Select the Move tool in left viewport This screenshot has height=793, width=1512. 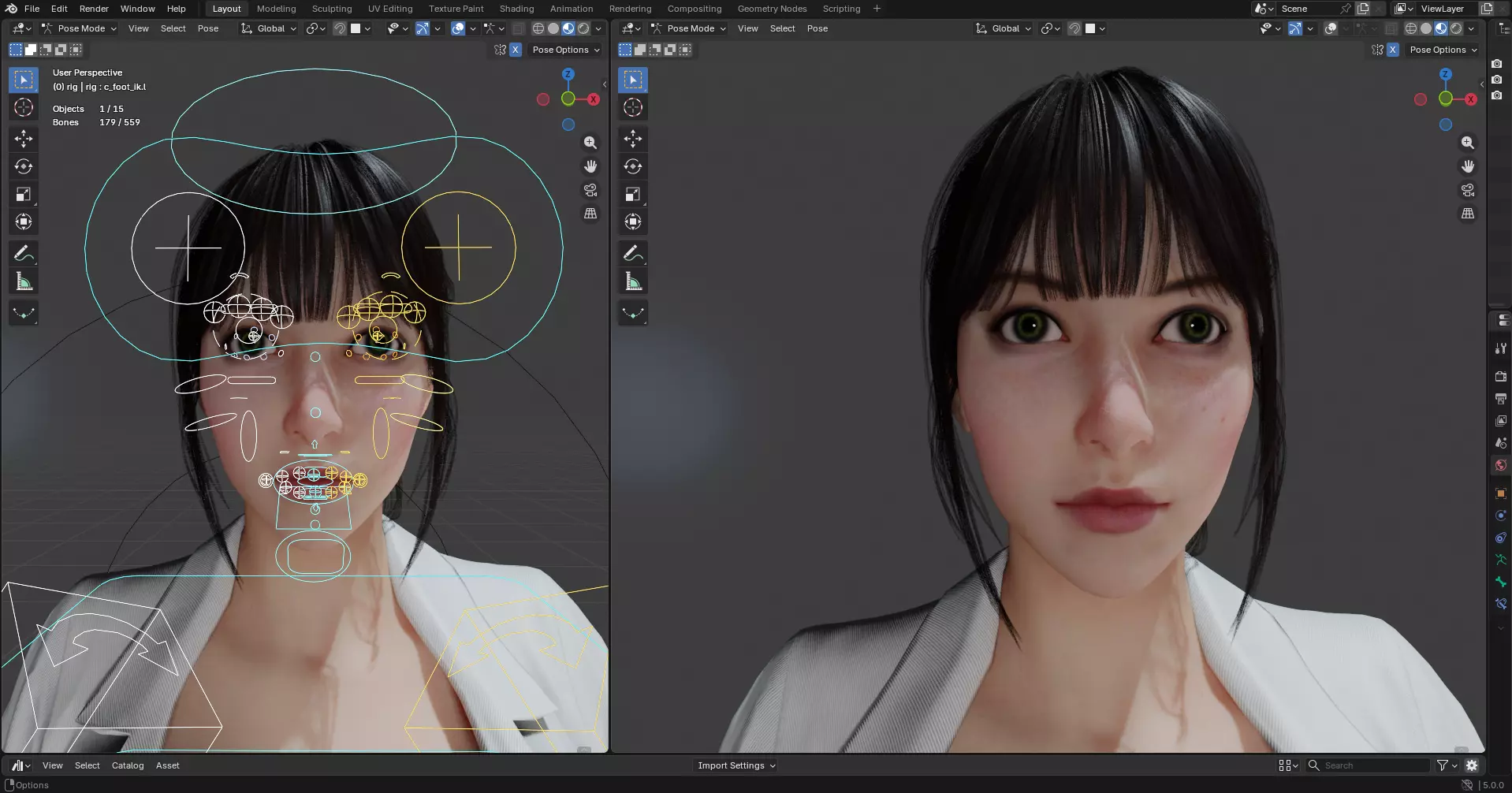pos(24,139)
